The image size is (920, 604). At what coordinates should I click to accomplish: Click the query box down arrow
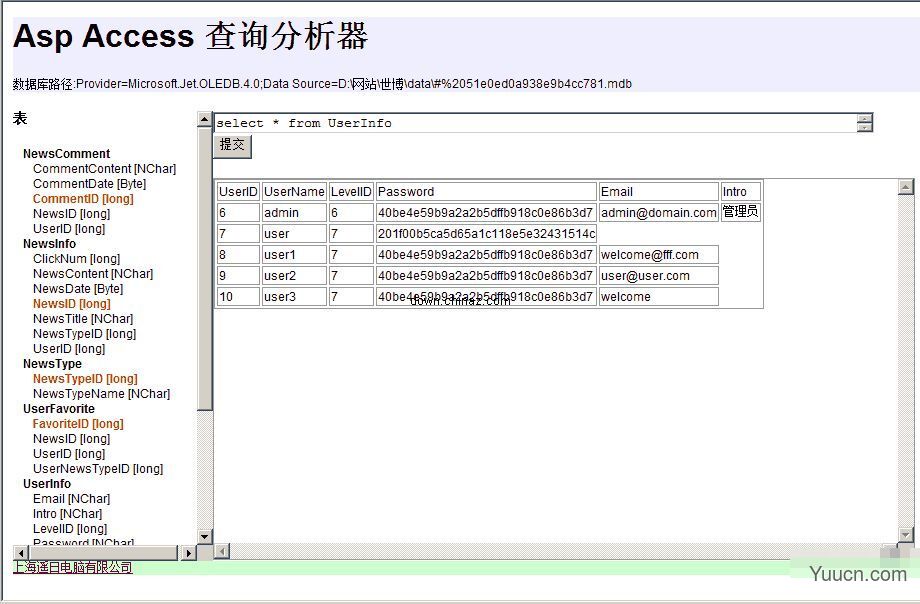tap(864, 127)
